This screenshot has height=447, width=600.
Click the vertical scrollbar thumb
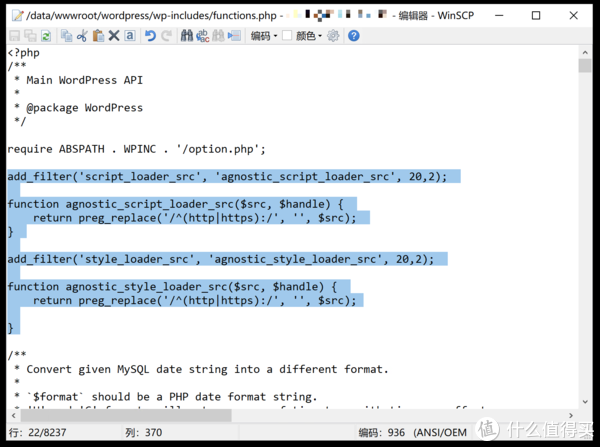[x=585, y=65]
